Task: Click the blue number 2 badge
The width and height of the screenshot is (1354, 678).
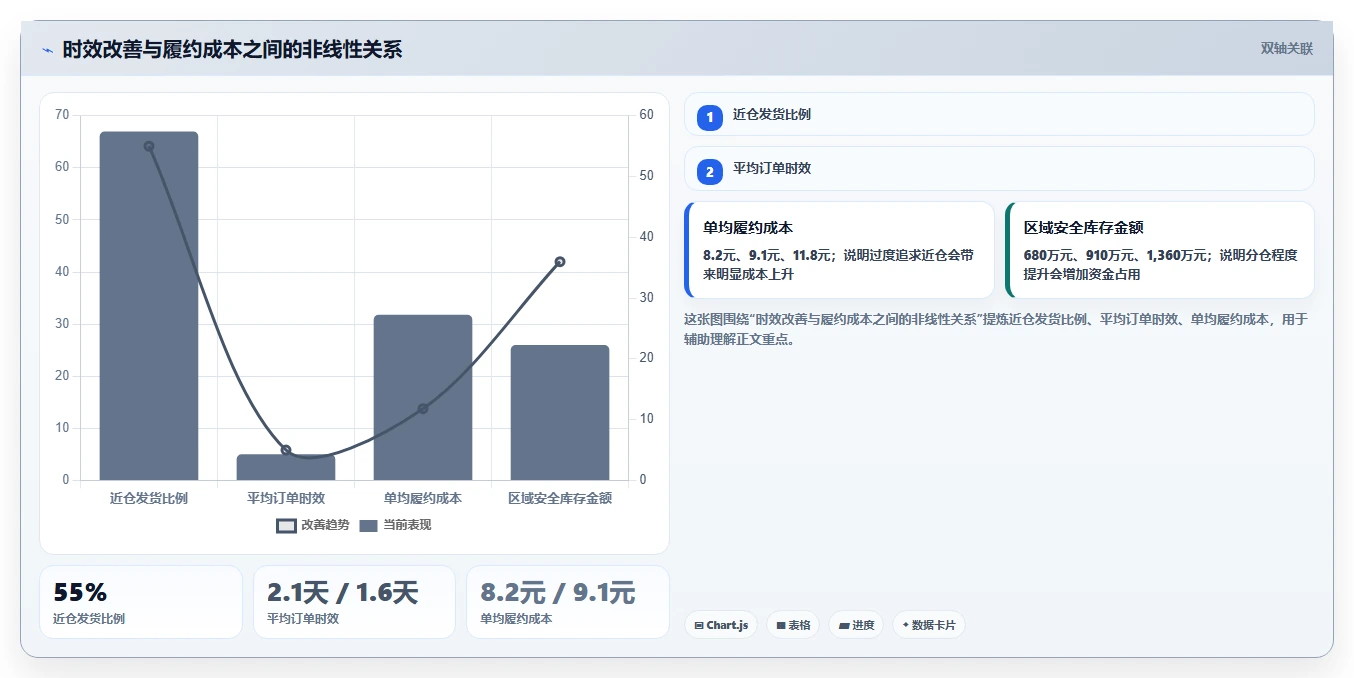Action: click(x=710, y=172)
